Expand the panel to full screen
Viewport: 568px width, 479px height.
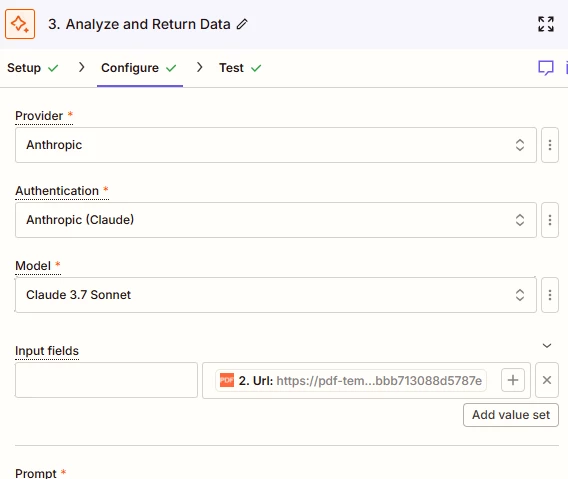546,24
